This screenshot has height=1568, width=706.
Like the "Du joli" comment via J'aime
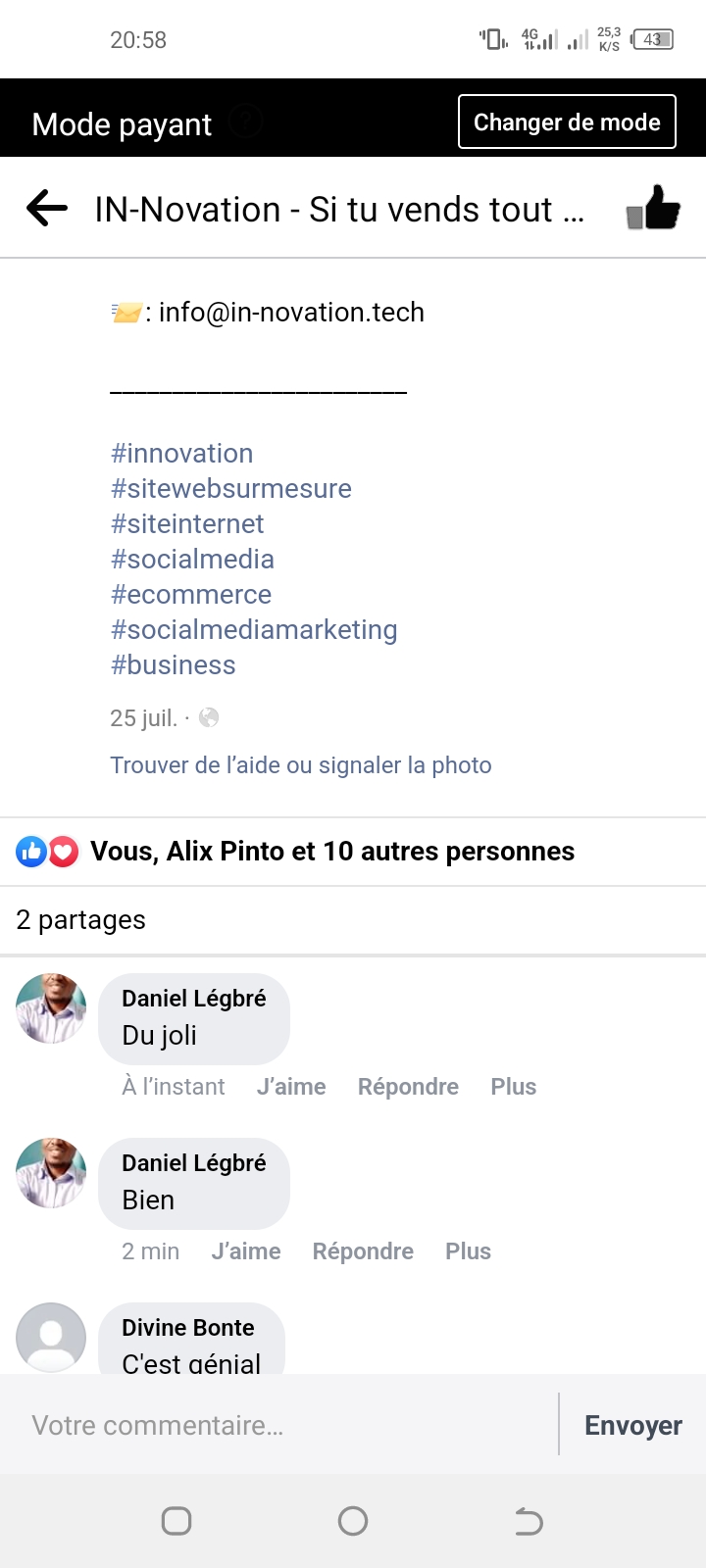point(291,1087)
